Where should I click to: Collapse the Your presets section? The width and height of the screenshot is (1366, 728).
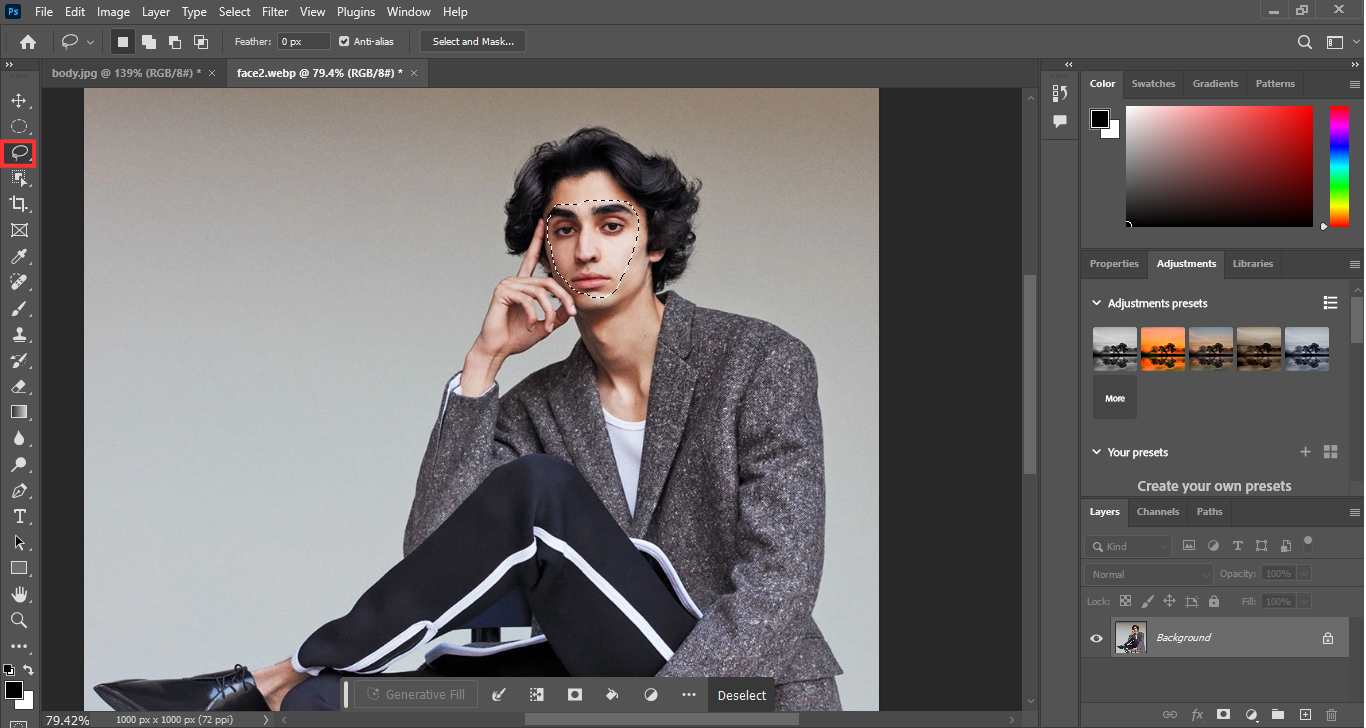pos(1097,452)
